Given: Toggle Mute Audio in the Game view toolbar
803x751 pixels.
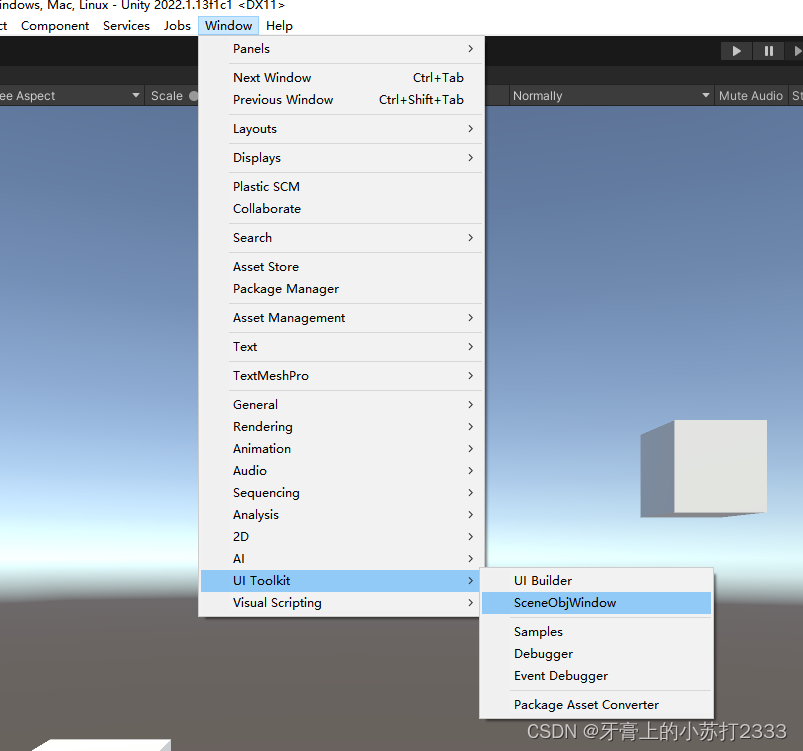Looking at the screenshot, I should point(750,95).
